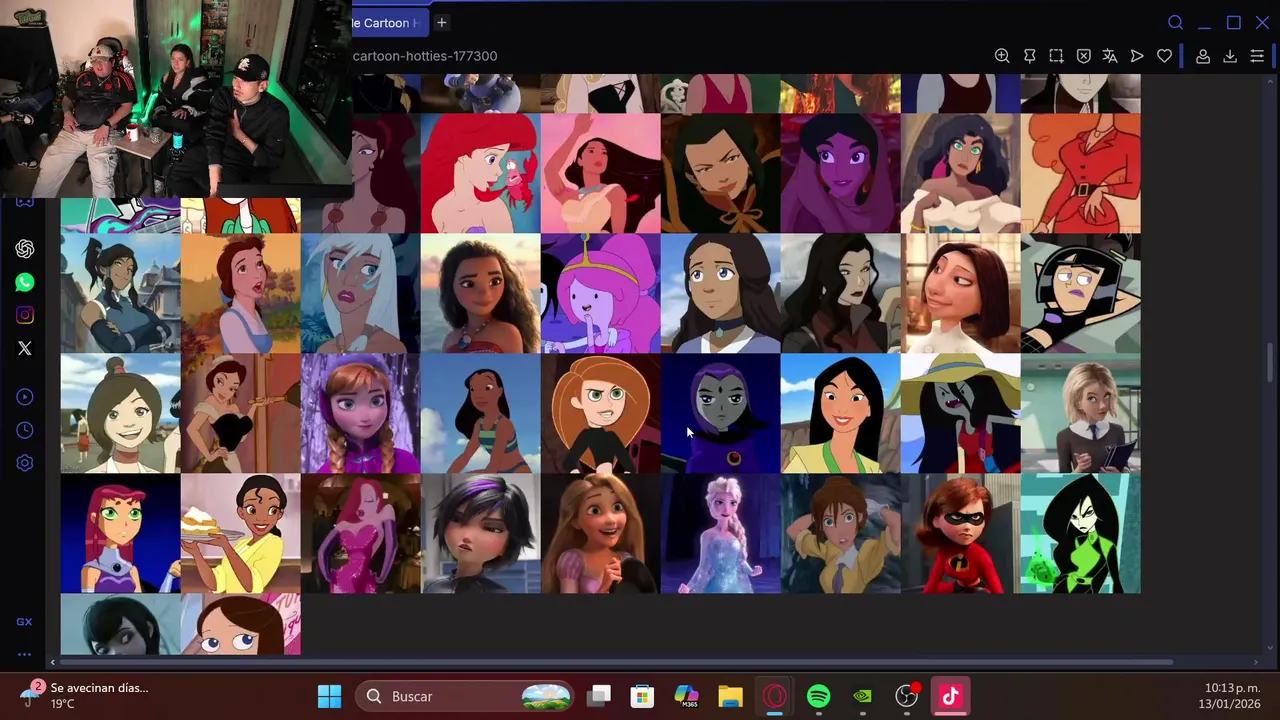Select the Kim Possible thumbnail
This screenshot has height=720, width=1280.
pyautogui.click(x=600, y=413)
